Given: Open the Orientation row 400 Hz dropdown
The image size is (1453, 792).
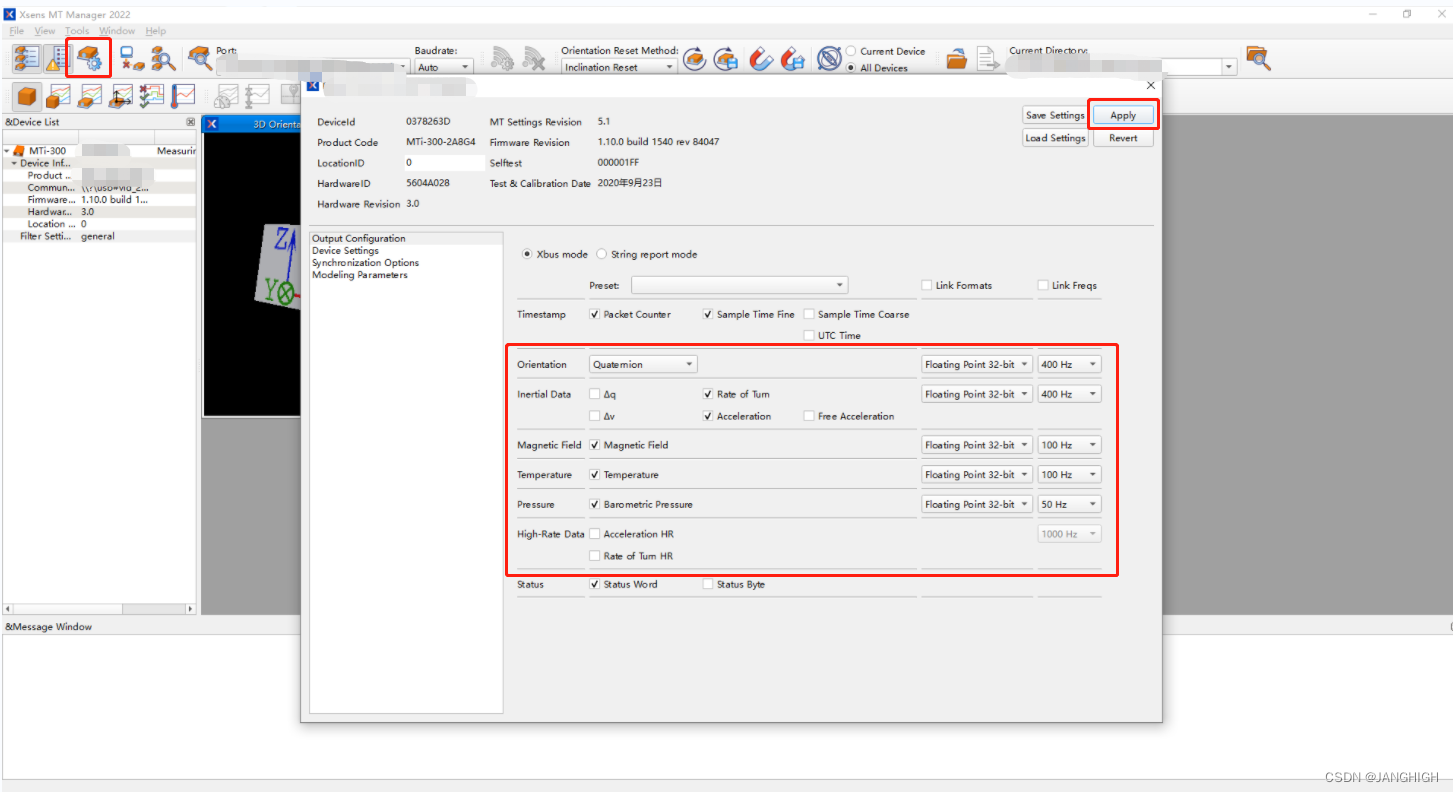Looking at the screenshot, I should point(1069,364).
